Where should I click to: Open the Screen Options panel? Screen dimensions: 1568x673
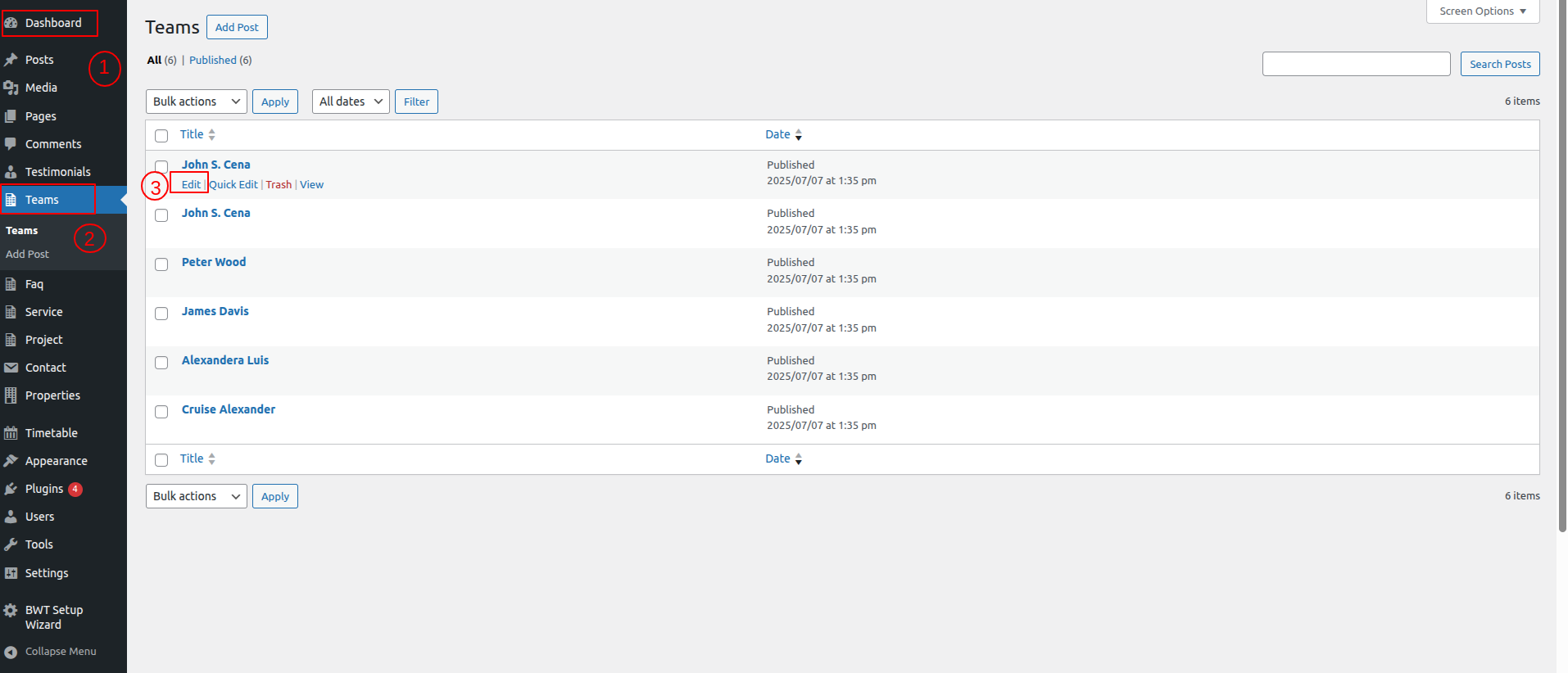pos(1482,11)
